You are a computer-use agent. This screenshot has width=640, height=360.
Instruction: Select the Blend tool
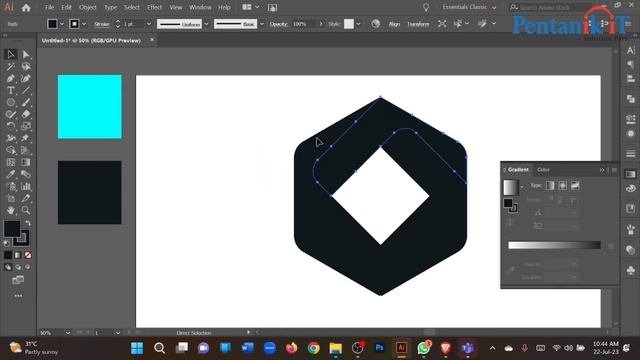tap(26, 174)
